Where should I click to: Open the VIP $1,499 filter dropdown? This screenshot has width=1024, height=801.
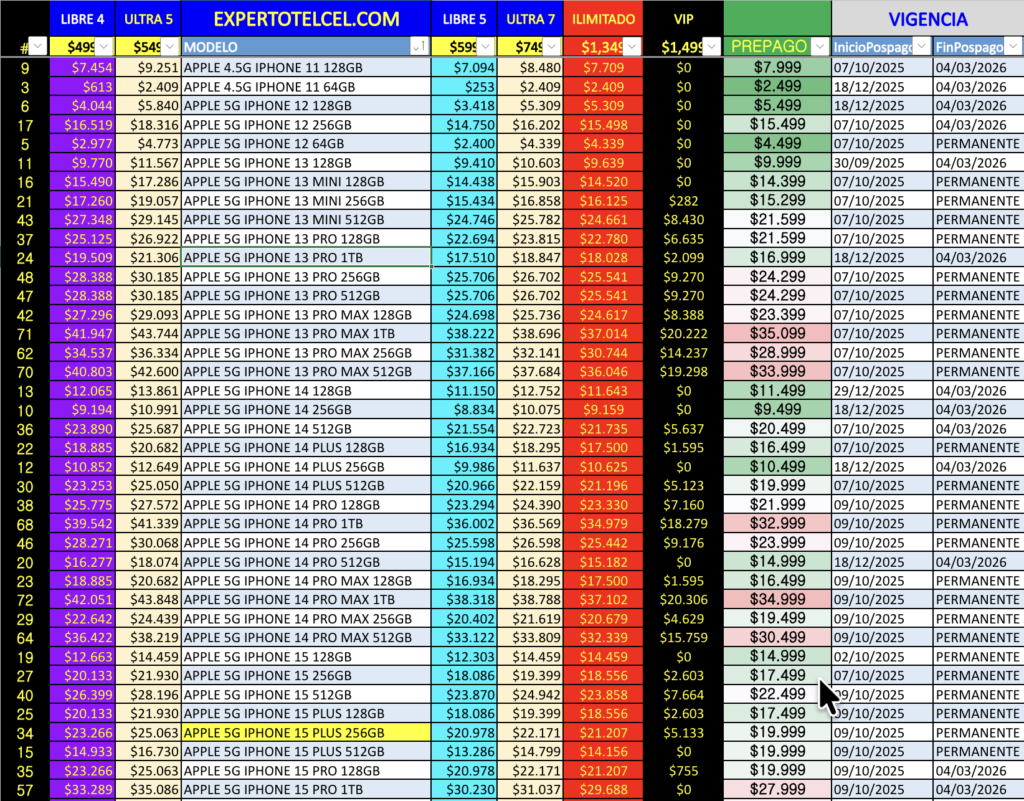(x=711, y=46)
